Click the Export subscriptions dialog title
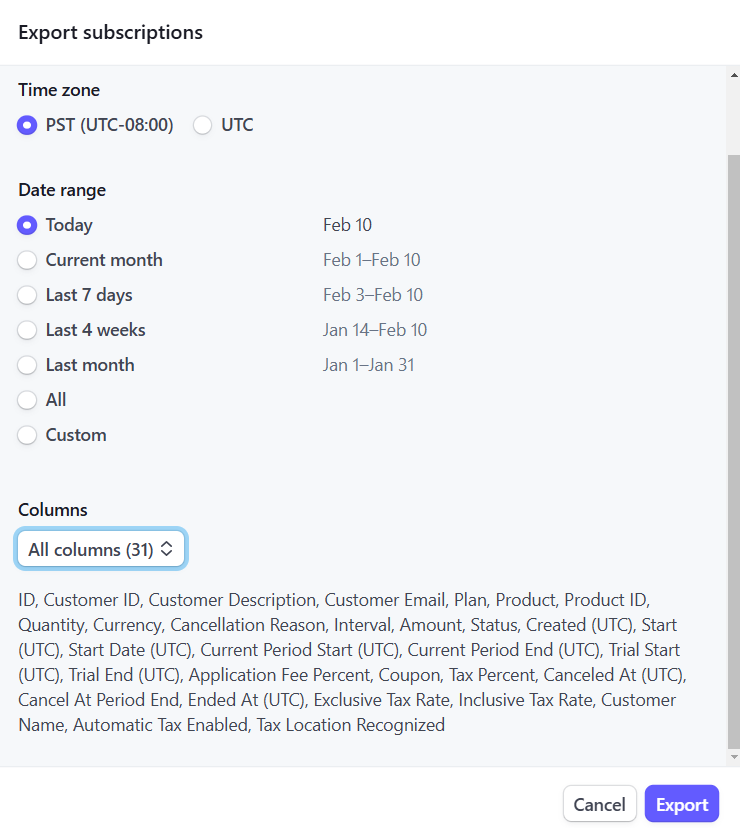The width and height of the screenshot is (740, 828). coord(110,32)
